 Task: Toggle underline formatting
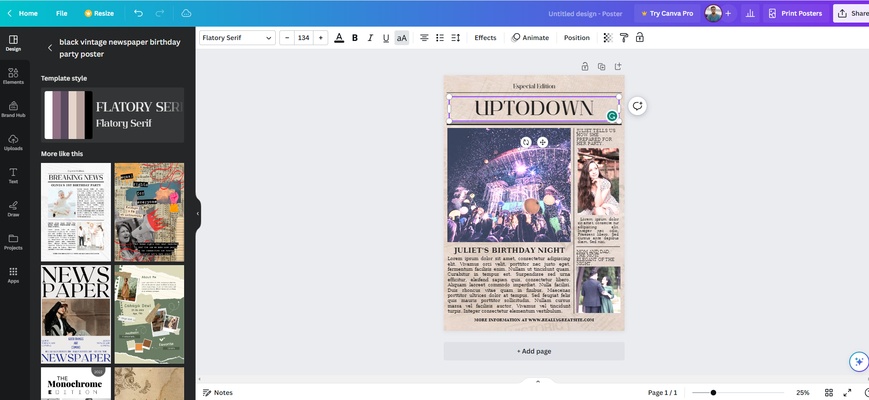coord(386,38)
